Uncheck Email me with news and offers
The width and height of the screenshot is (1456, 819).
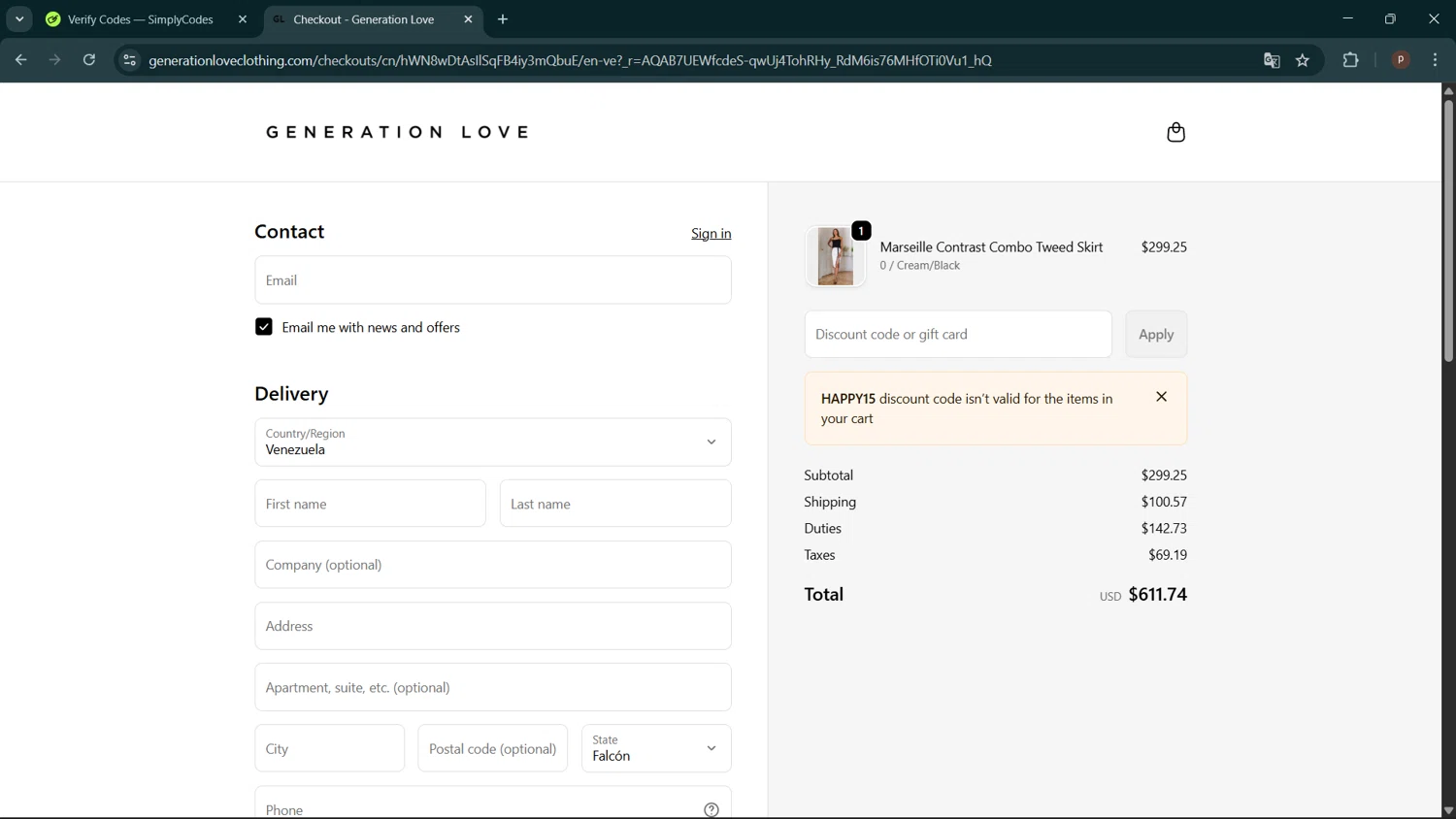(x=264, y=327)
